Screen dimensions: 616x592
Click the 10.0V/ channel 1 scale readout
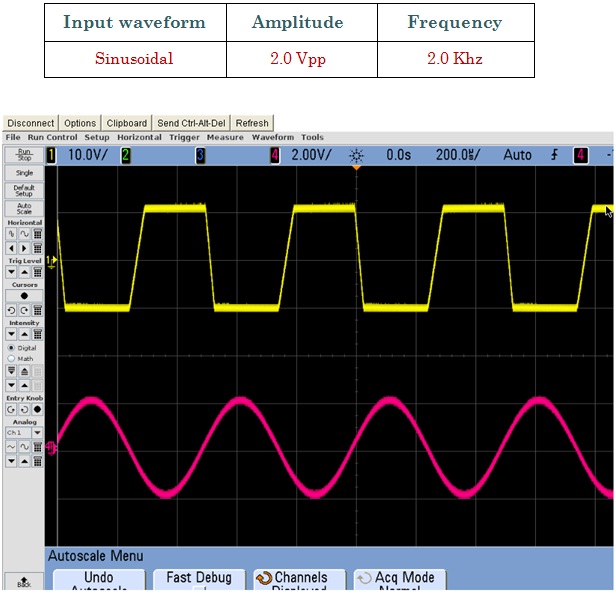point(87,155)
